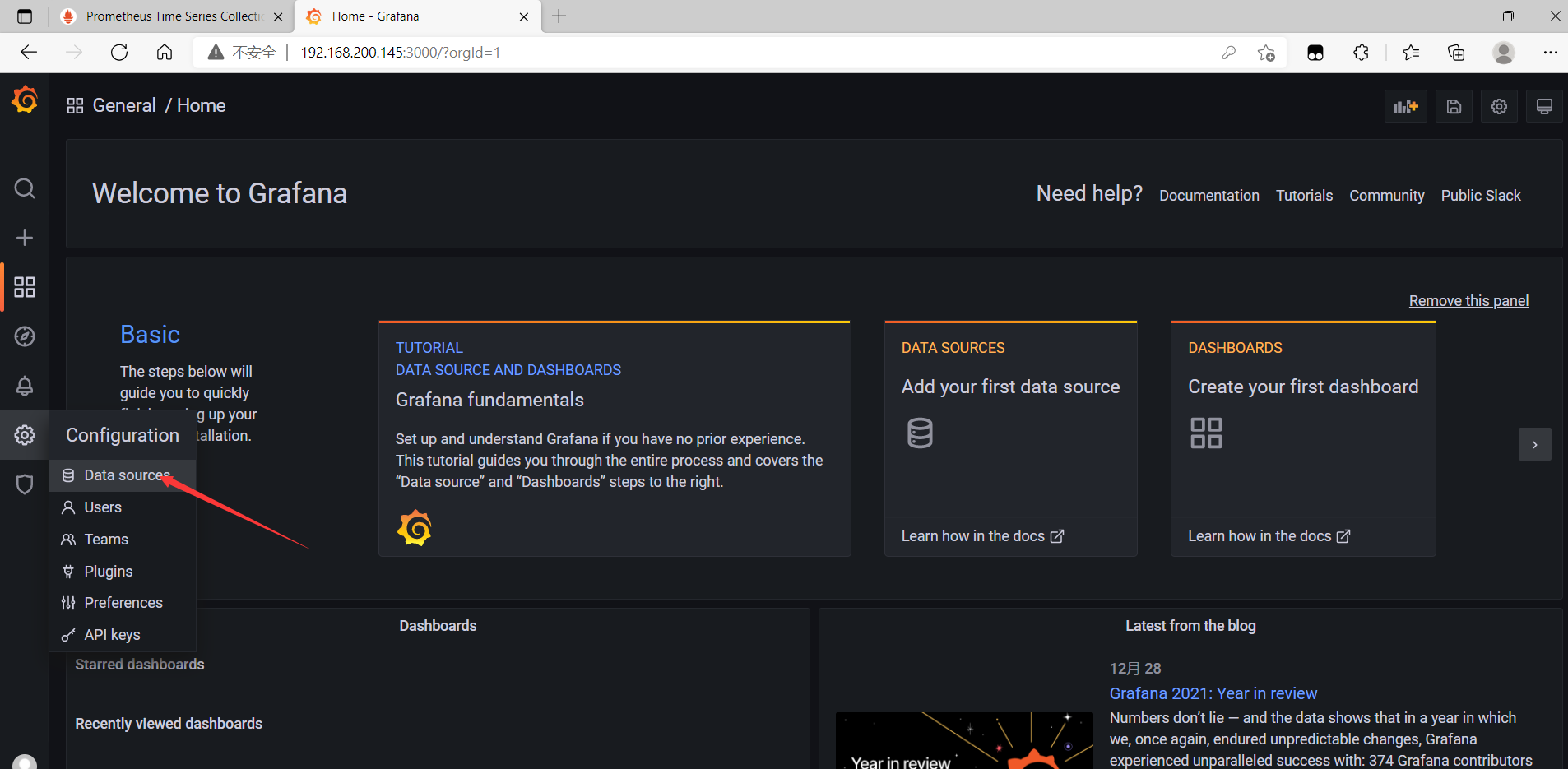
Task: Click the user avatar at sidebar bottom
Action: (x=25, y=762)
